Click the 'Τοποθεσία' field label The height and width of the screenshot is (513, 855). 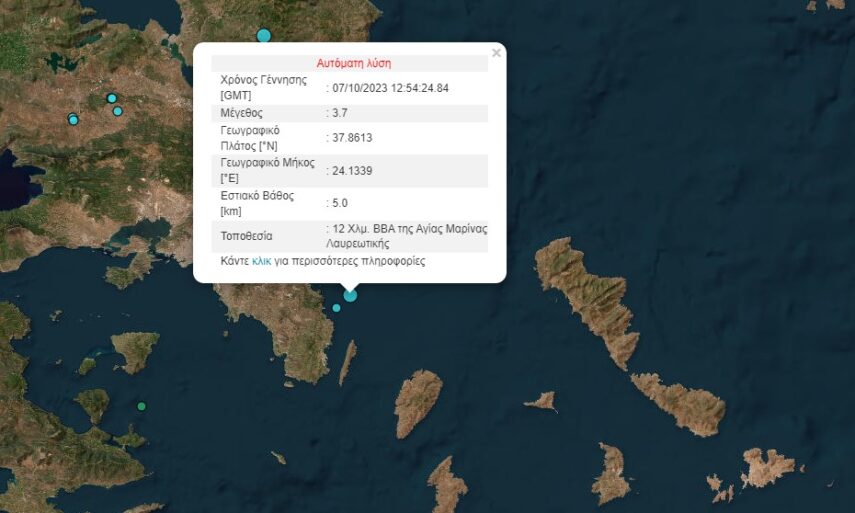pos(247,237)
